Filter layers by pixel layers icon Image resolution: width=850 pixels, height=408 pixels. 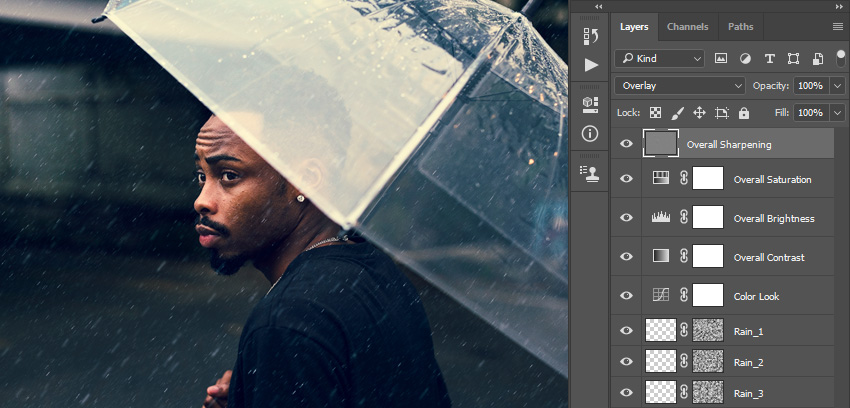[720, 59]
